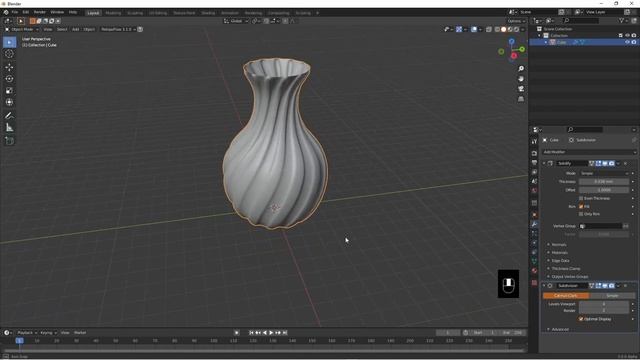640x360 pixels.
Task: Open the Material properties tab
Action: pos(534,270)
